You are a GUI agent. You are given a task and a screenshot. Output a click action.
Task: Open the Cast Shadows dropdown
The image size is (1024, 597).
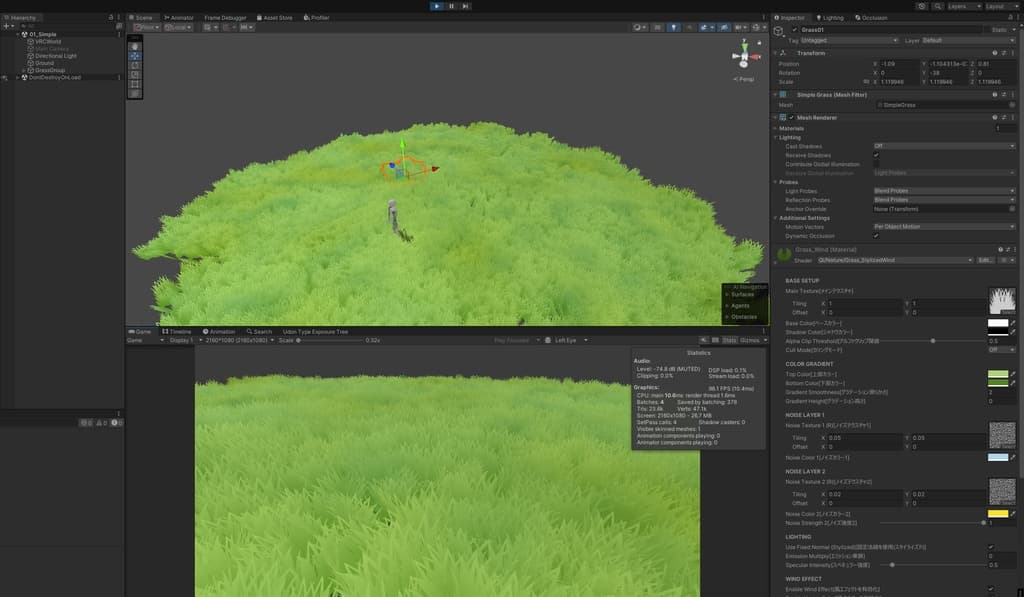943,146
